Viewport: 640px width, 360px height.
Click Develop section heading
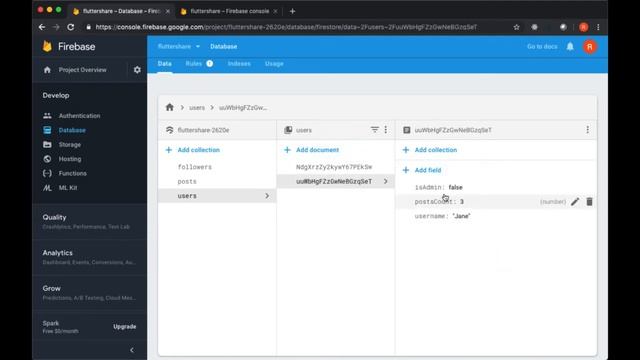(x=56, y=95)
